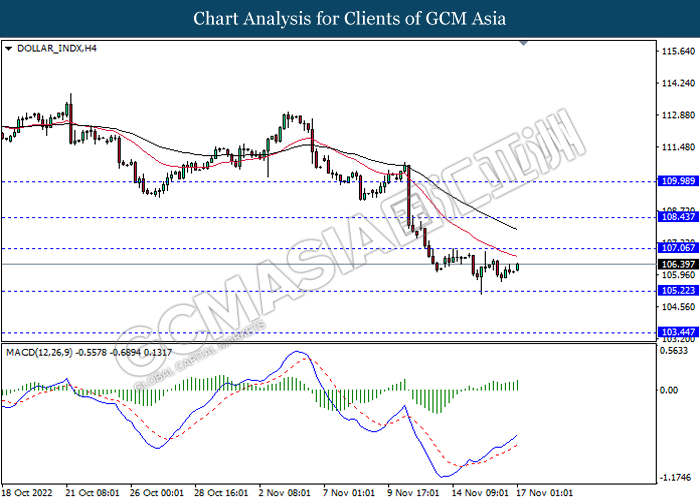Click the current price 106.397 label
The width and height of the screenshot is (700, 500).
coord(678,264)
